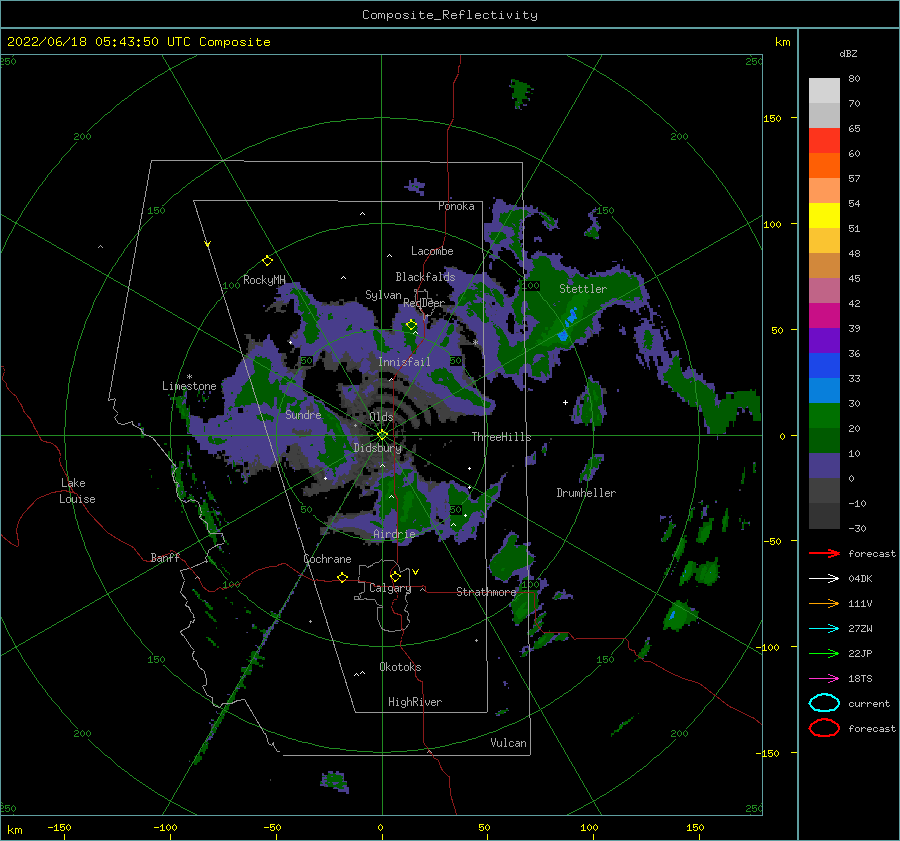Click the Okotoks city label
This screenshot has height=841, width=900.
(x=400, y=667)
